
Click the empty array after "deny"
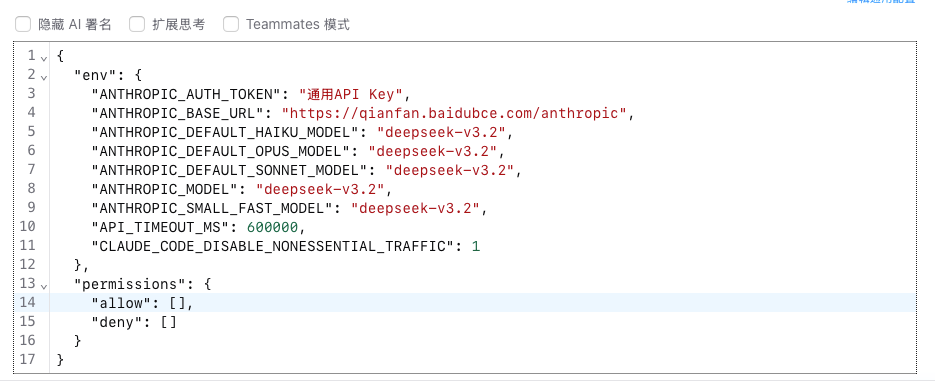tap(169, 322)
